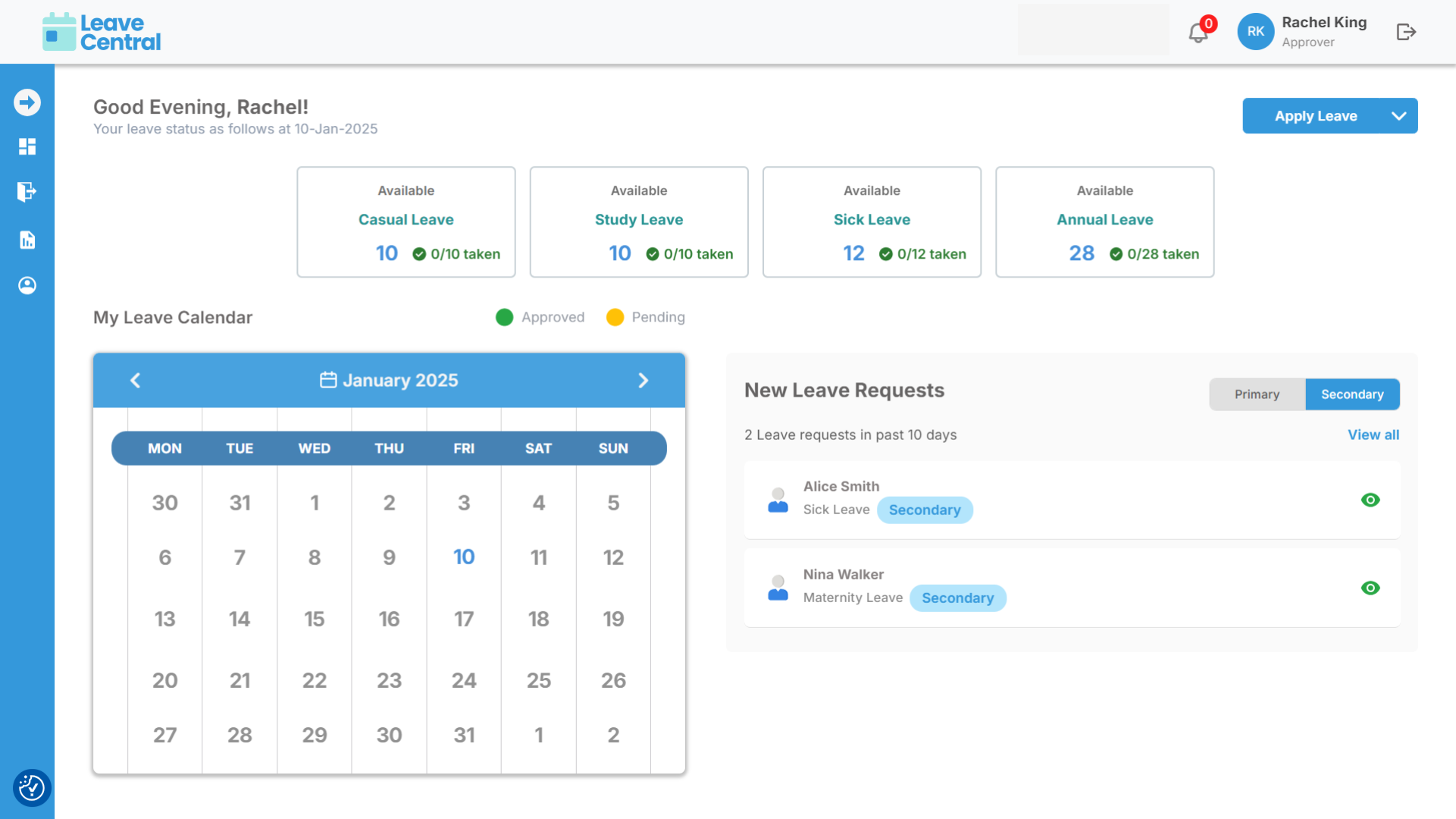This screenshot has width=1456, height=819.
Task: Open the dashboard grid icon
Action: point(27,146)
